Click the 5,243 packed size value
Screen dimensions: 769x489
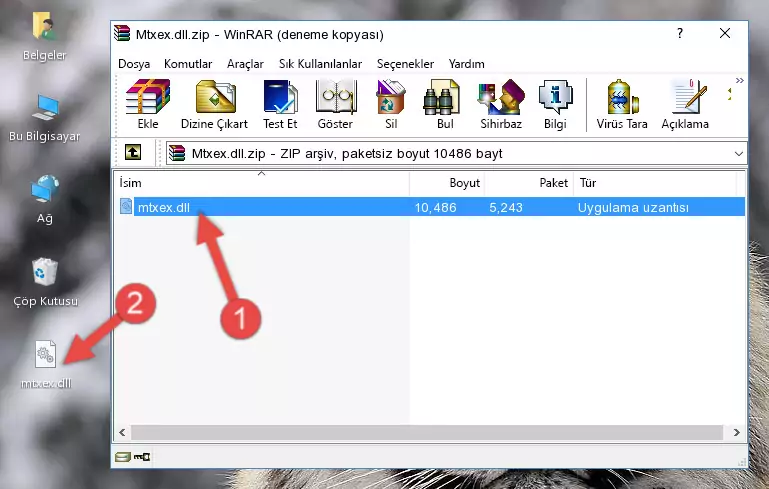506,207
